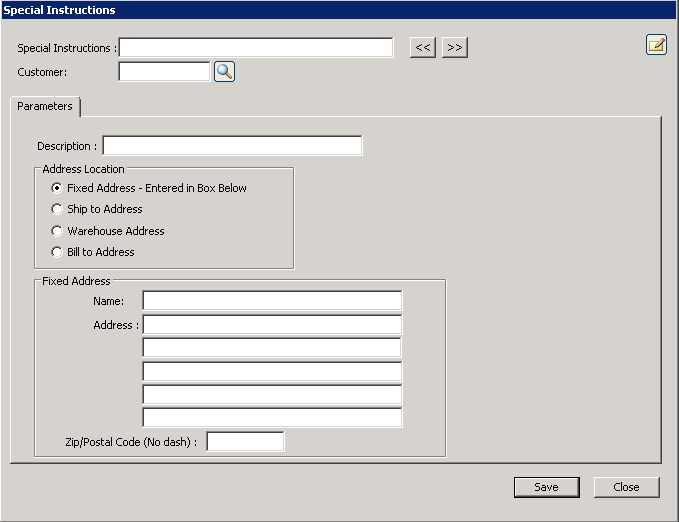Click the customer lookup magnifier icon
The image size is (679, 522).
click(x=224, y=72)
